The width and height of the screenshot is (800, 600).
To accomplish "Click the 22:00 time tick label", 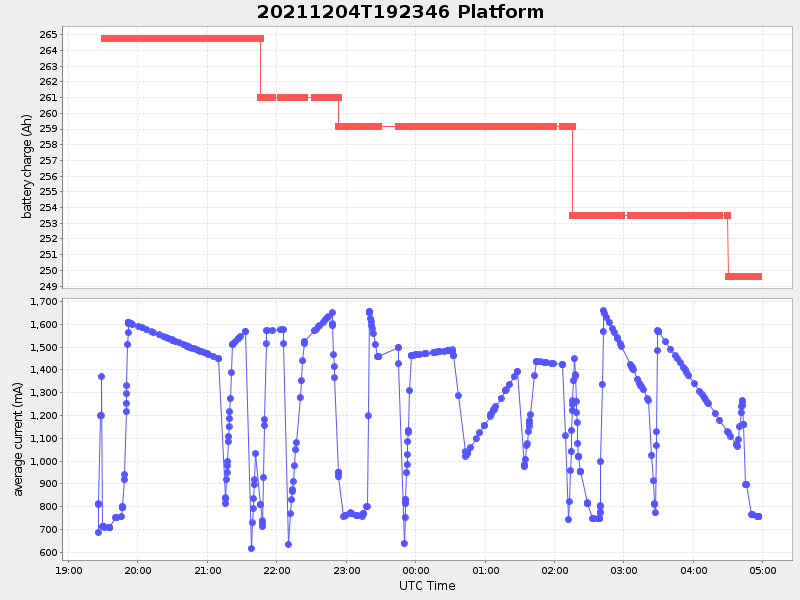I will coord(277,570).
